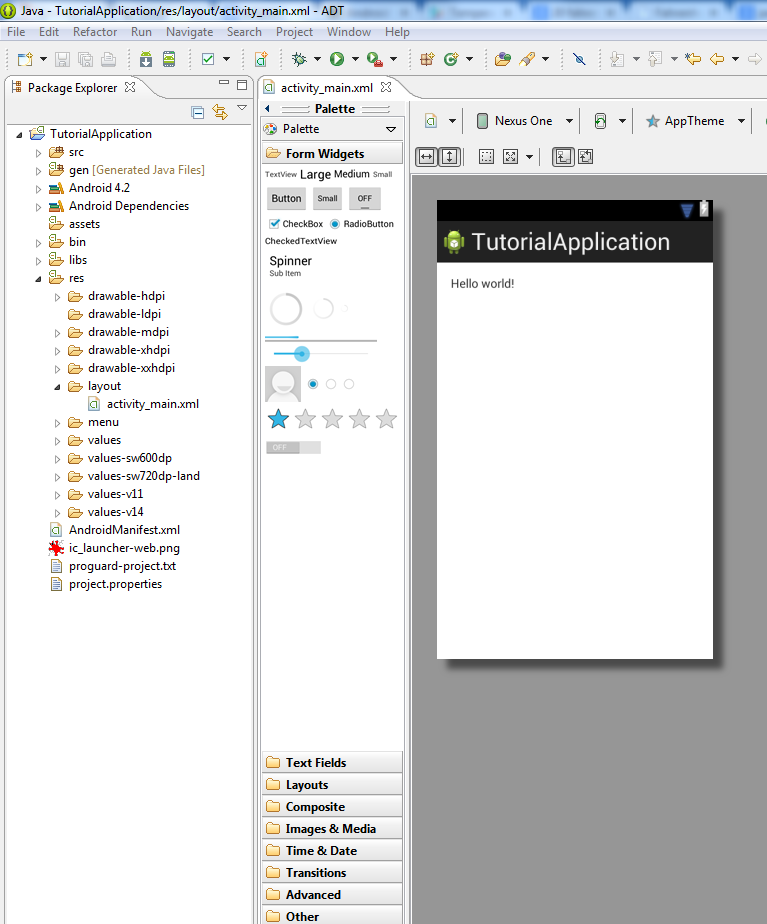Open the Android Virtual Device Manager icon
The width and height of the screenshot is (767, 924).
pyautogui.click(x=169, y=59)
